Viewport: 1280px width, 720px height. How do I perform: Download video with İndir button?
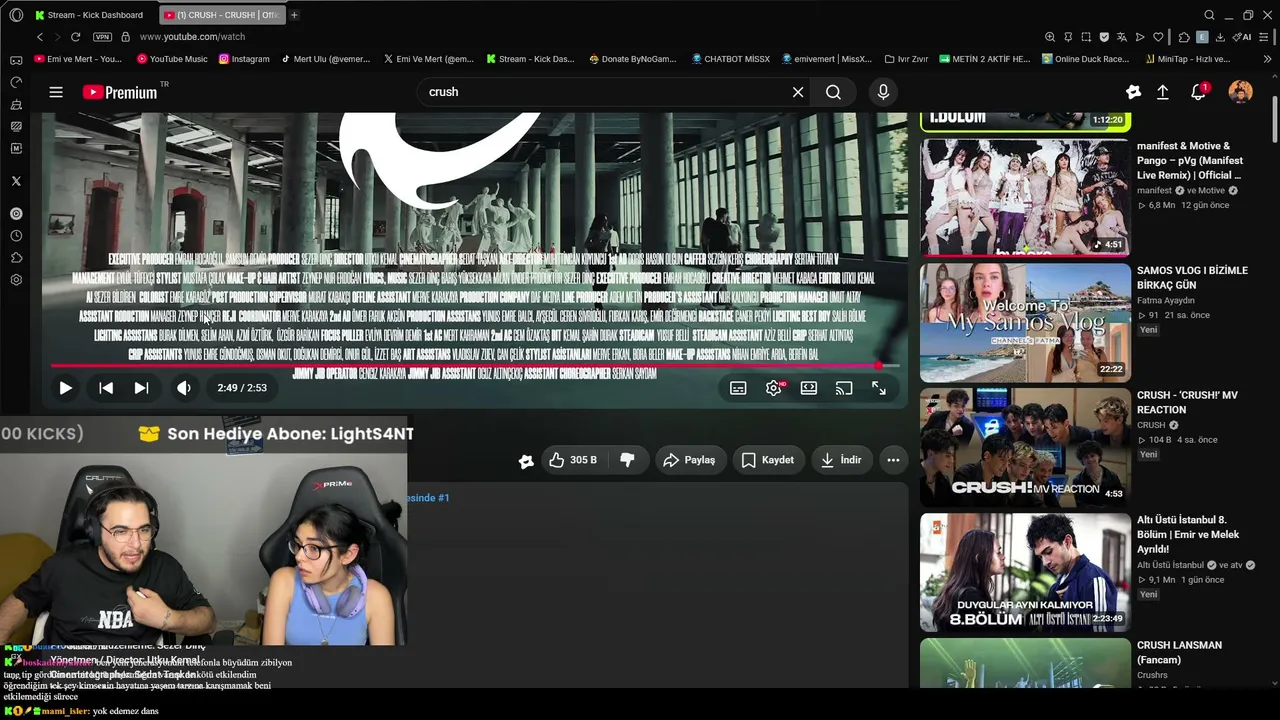[841, 460]
